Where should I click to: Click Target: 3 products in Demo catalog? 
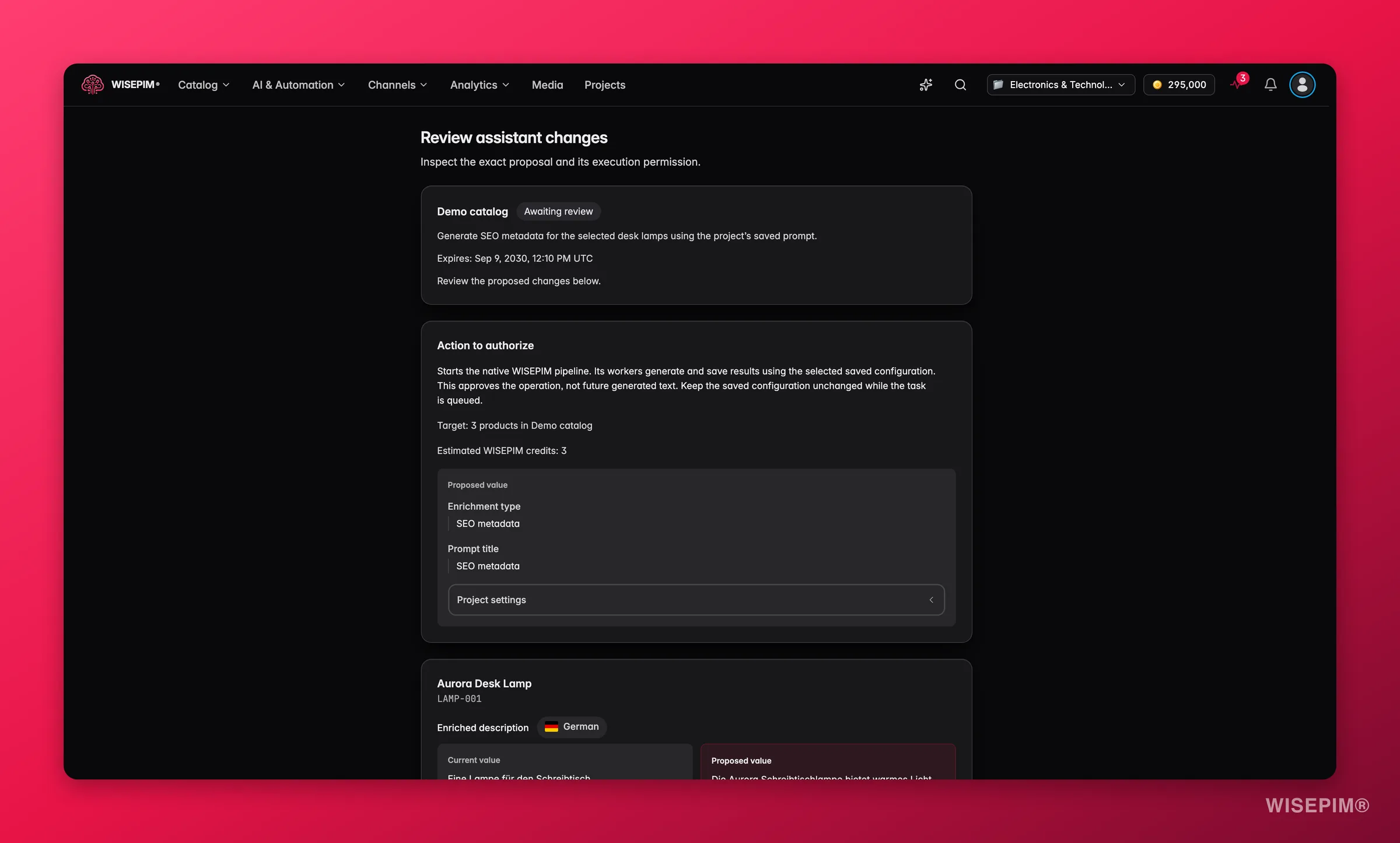click(514, 425)
